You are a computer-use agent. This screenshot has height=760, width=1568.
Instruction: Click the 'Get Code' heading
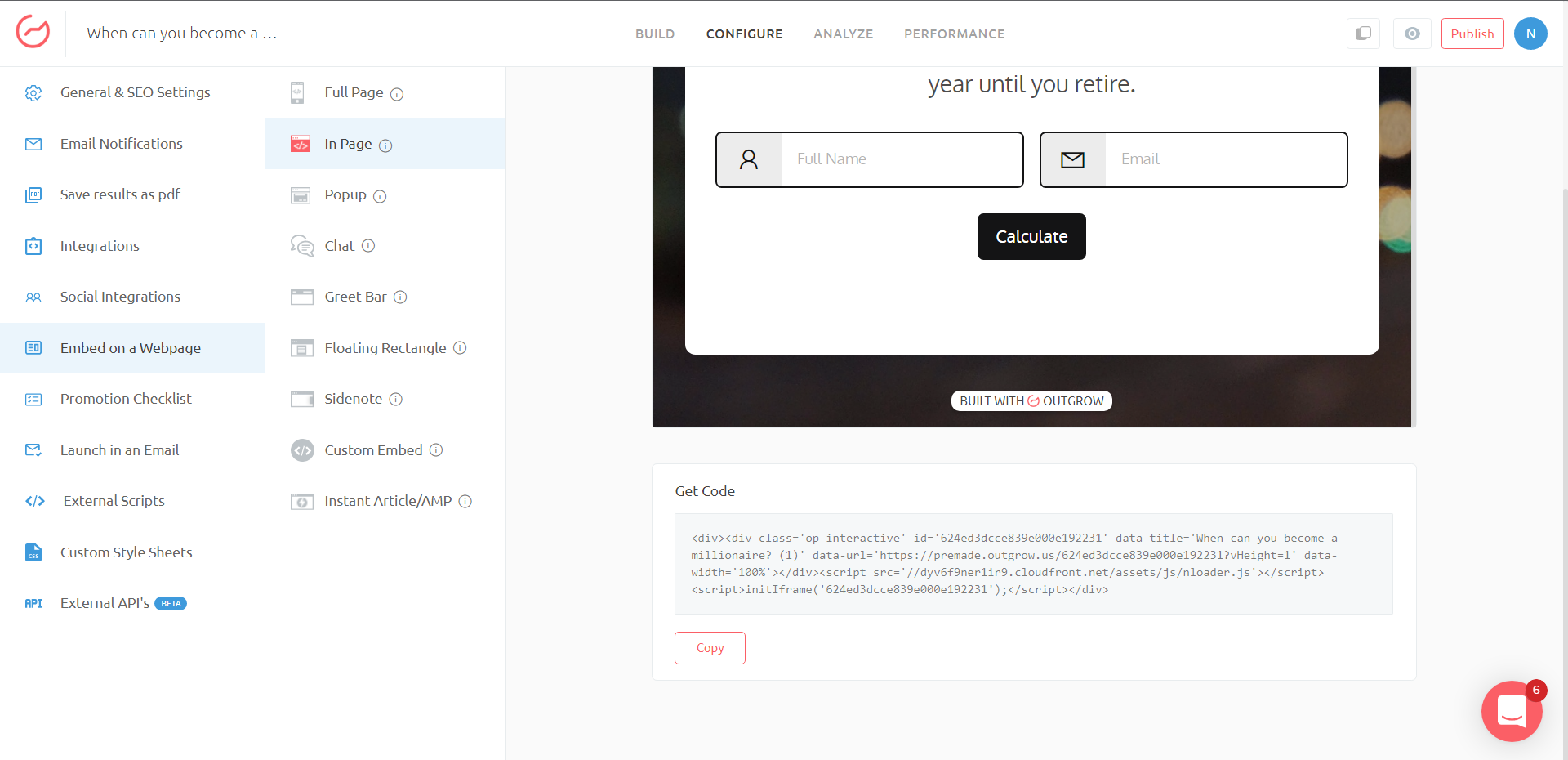[705, 491]
